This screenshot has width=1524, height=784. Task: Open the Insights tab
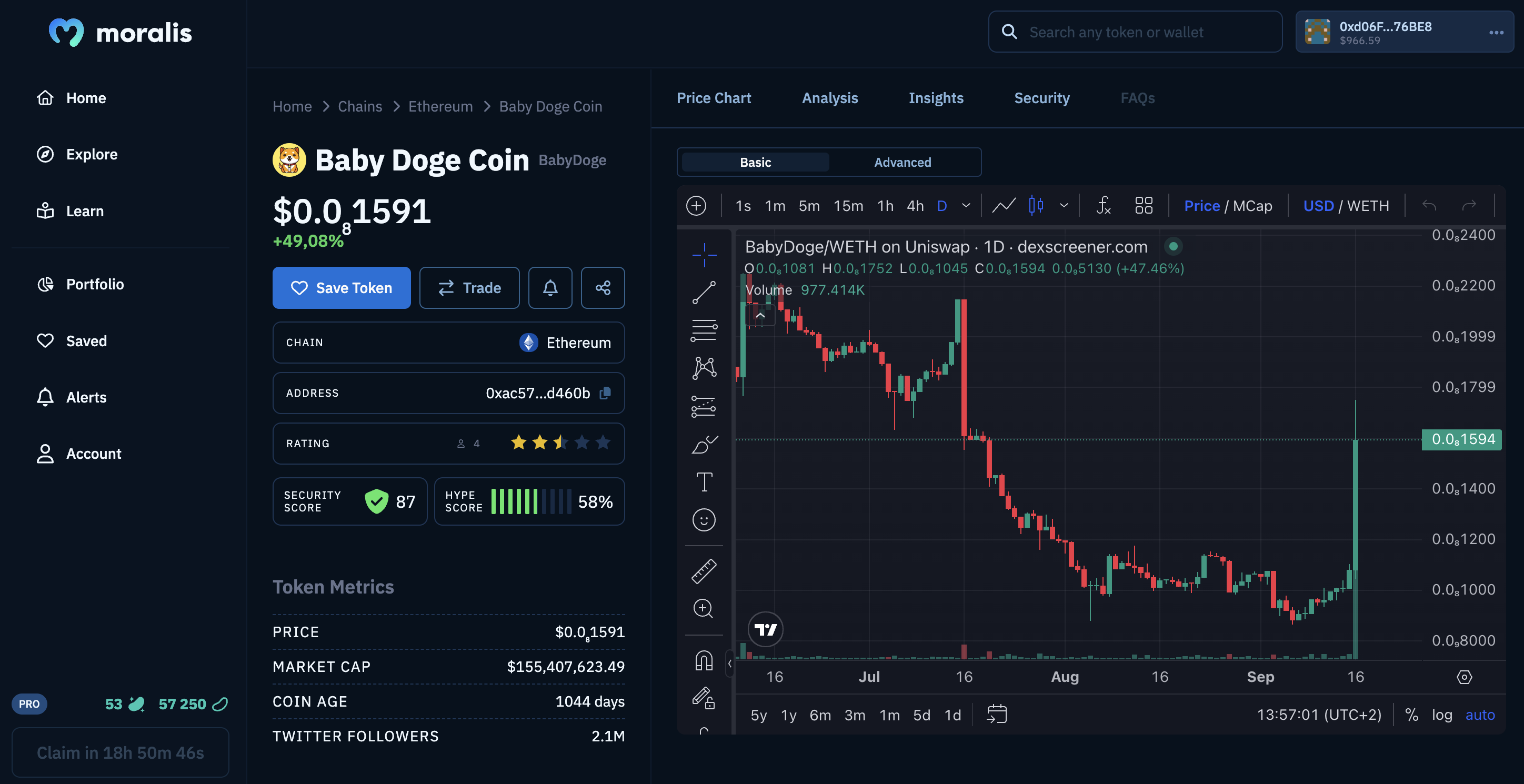click(x=936, y=98)
